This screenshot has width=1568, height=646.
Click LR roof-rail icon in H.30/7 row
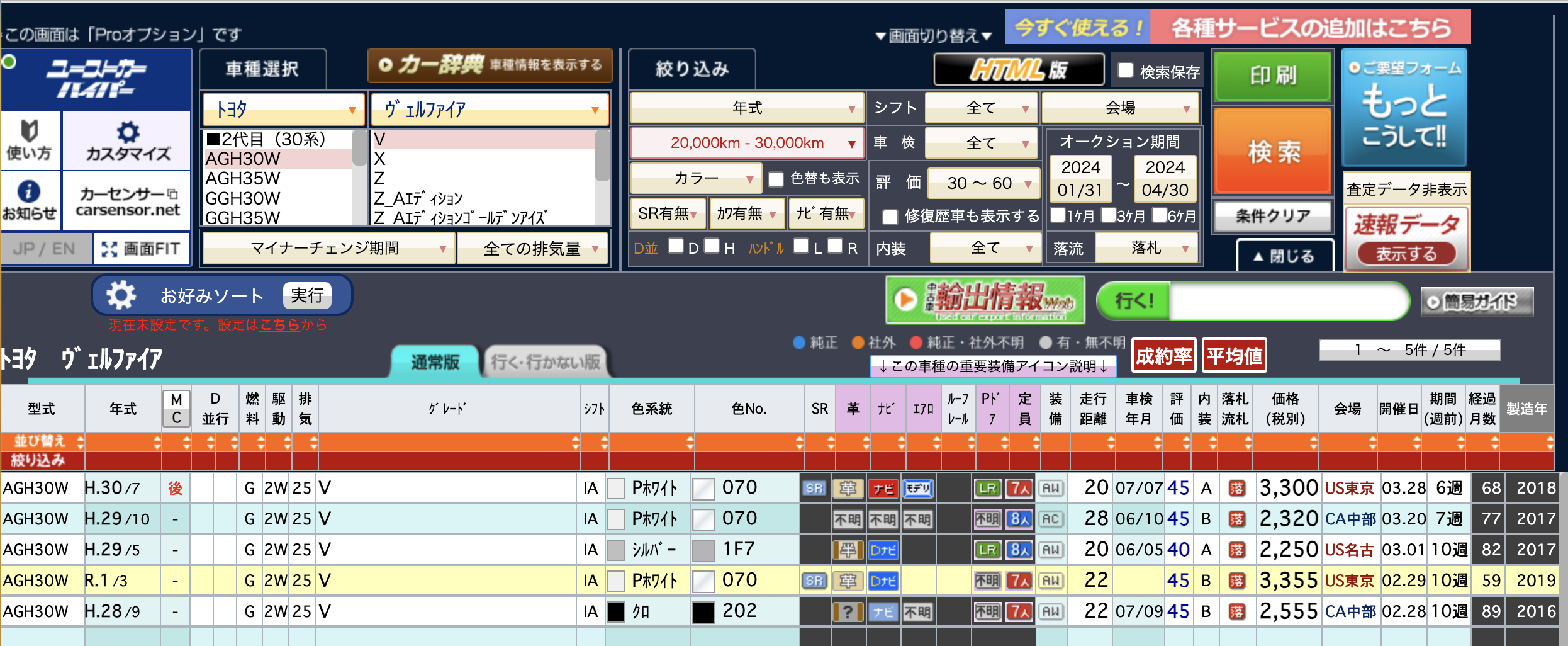click(988, 488)
